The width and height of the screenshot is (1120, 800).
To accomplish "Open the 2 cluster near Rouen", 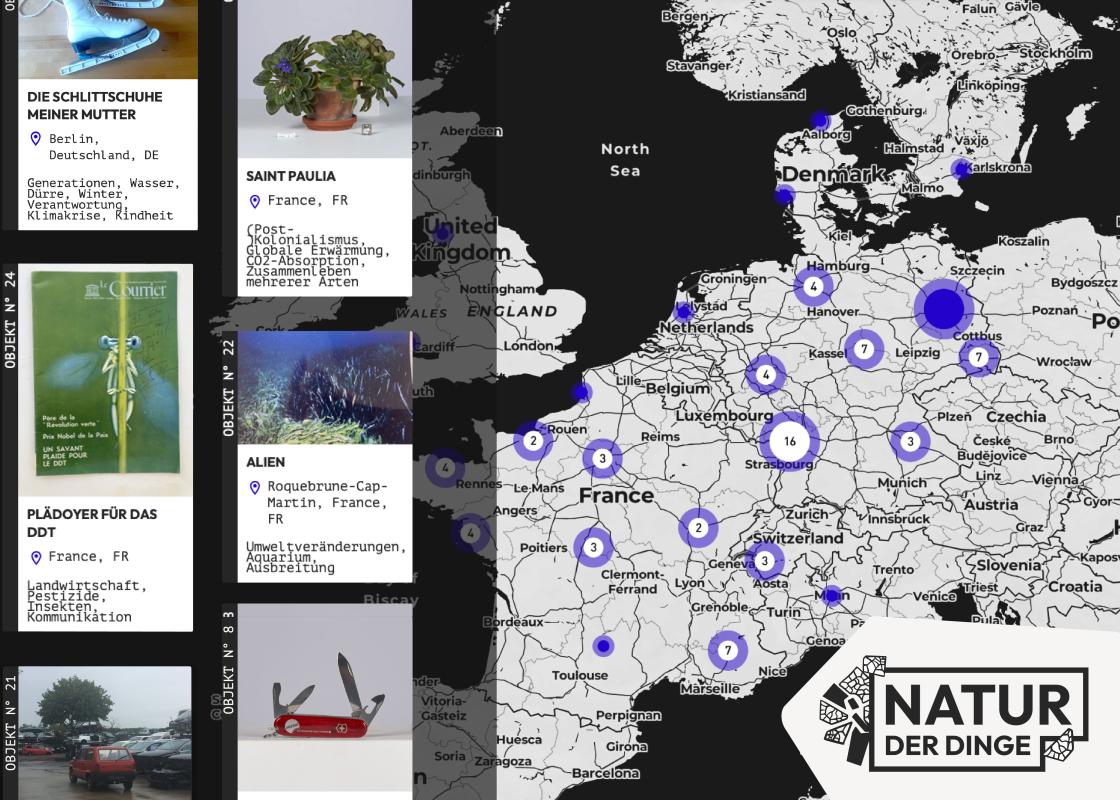I will [x=533, y=440].
